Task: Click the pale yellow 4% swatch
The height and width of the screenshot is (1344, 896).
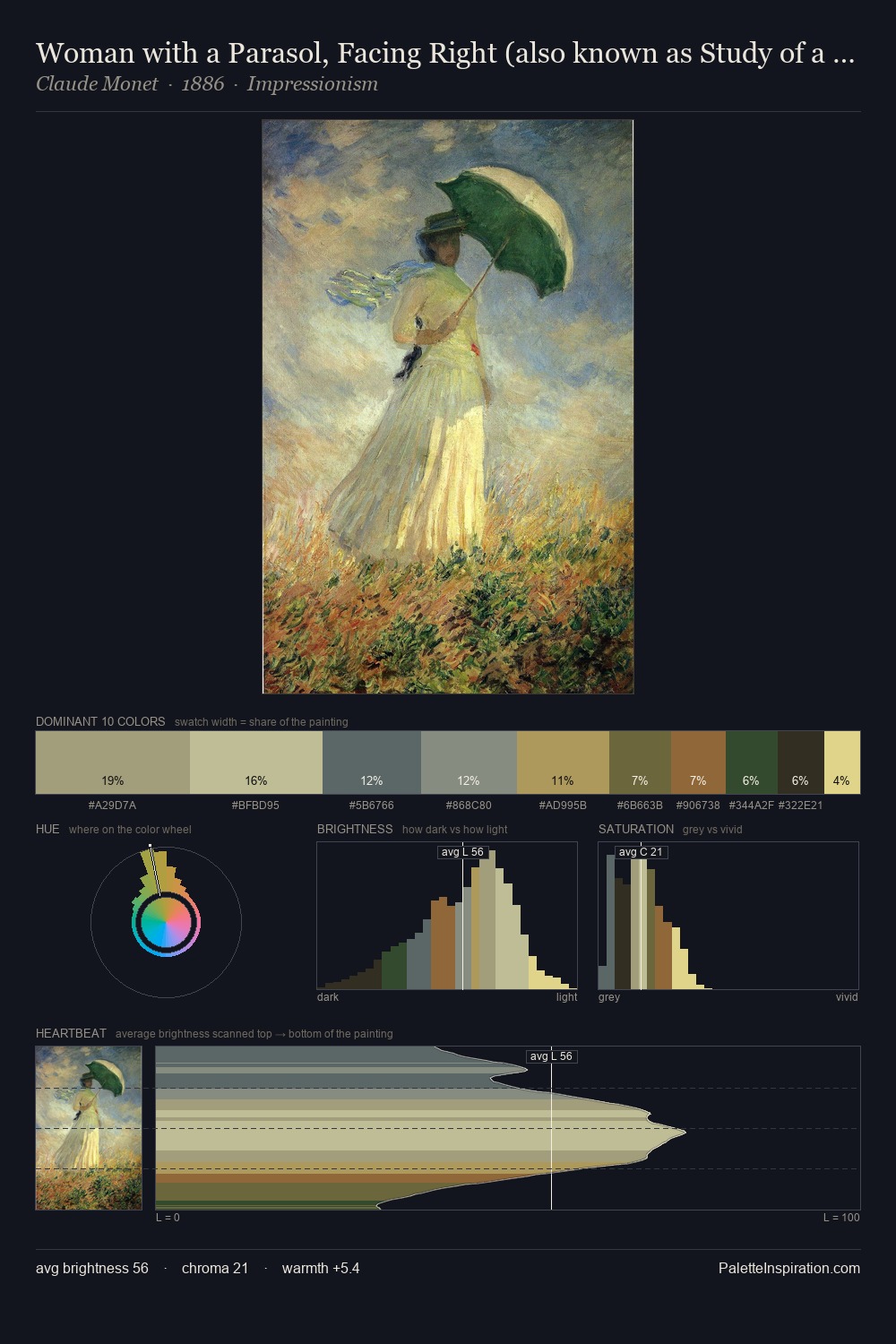Action: point(842,762)
